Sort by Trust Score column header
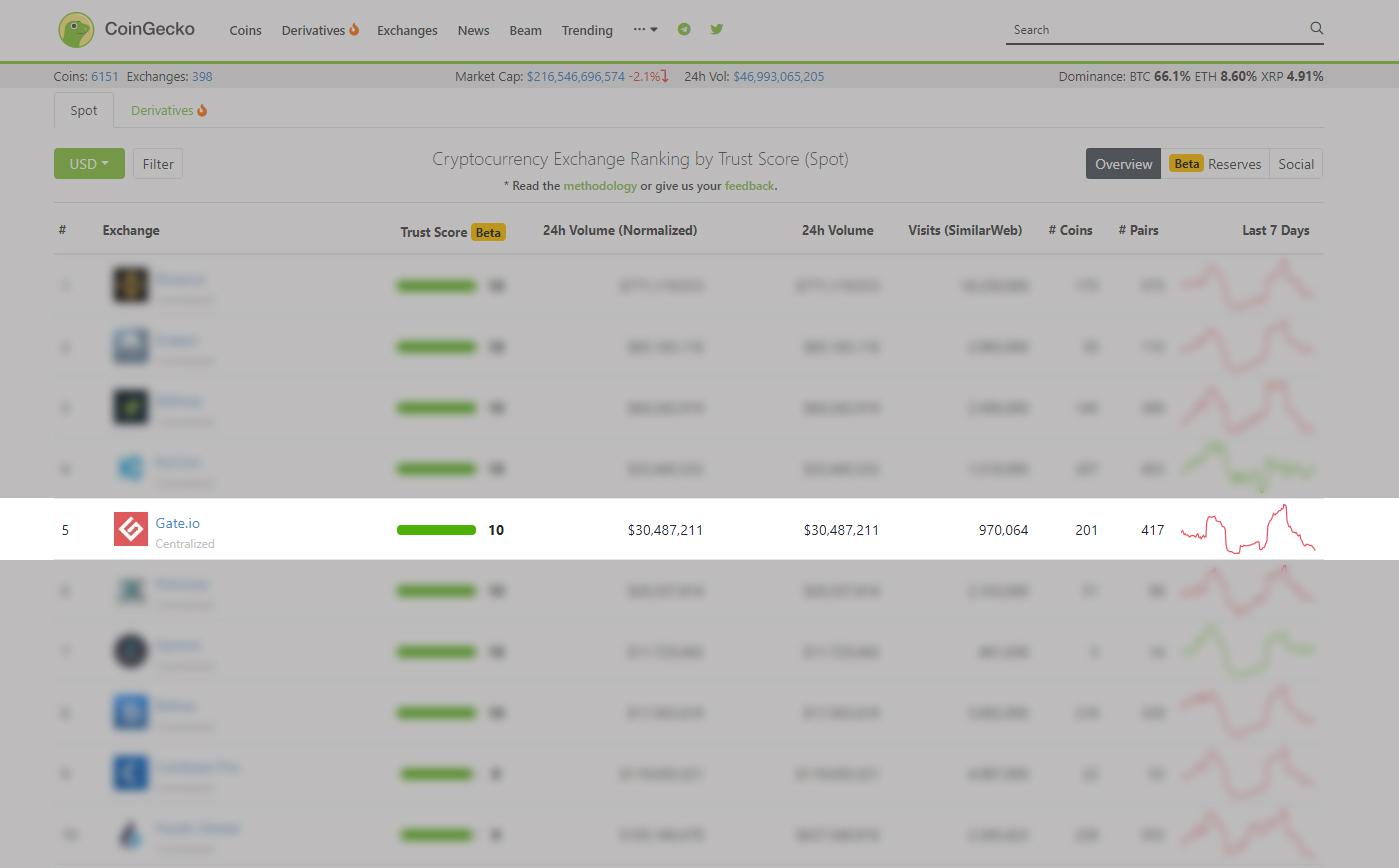Viewport: 1399px width, 868px height. point(434,232)
